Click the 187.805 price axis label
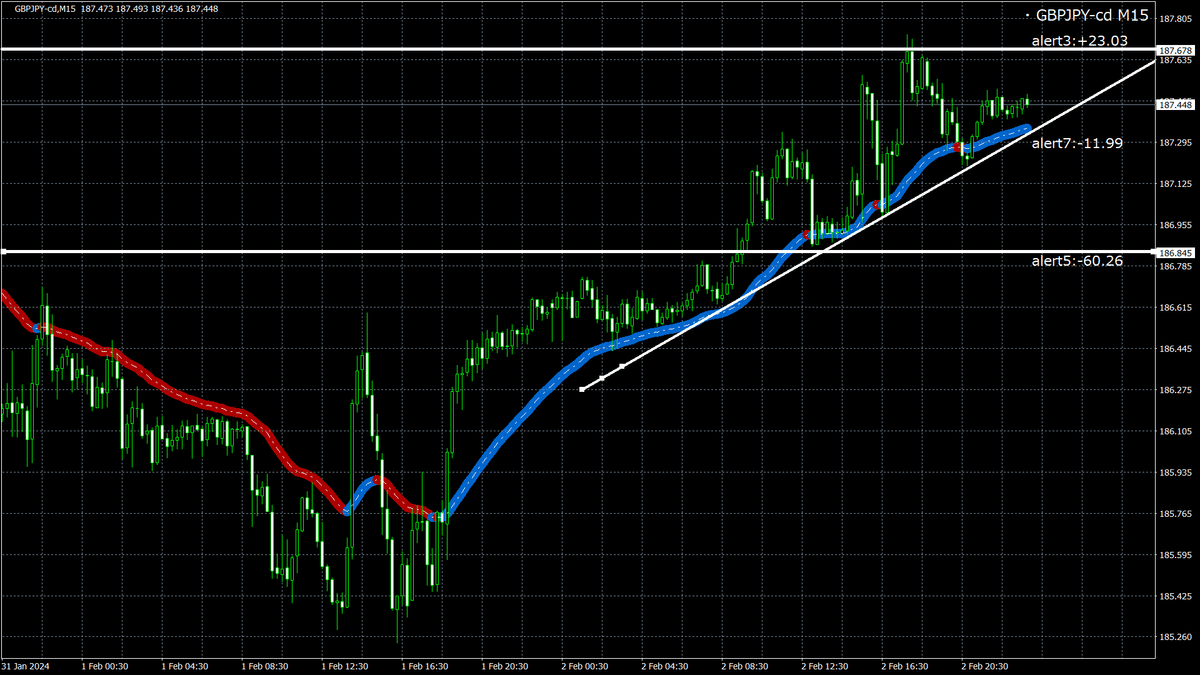 click(1175, 19)
